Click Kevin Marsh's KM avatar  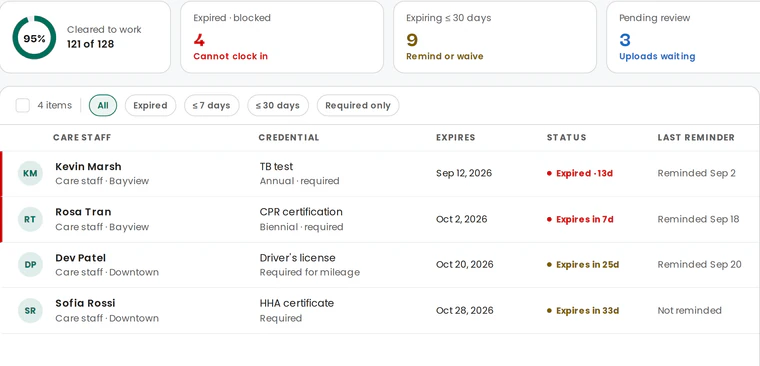coord(30,174)
